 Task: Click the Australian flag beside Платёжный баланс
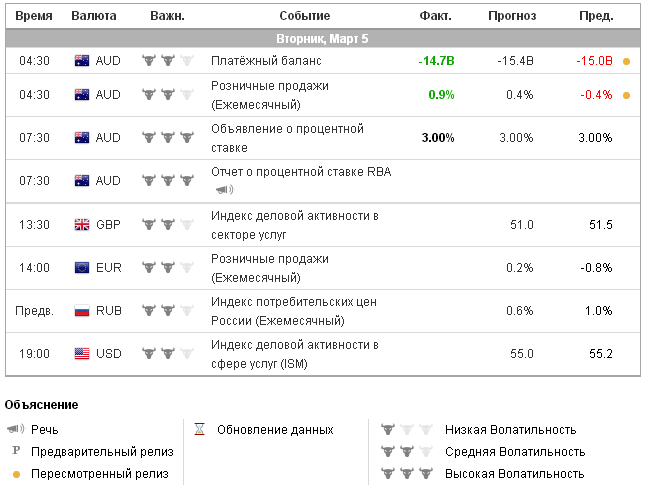coord(82,61)
